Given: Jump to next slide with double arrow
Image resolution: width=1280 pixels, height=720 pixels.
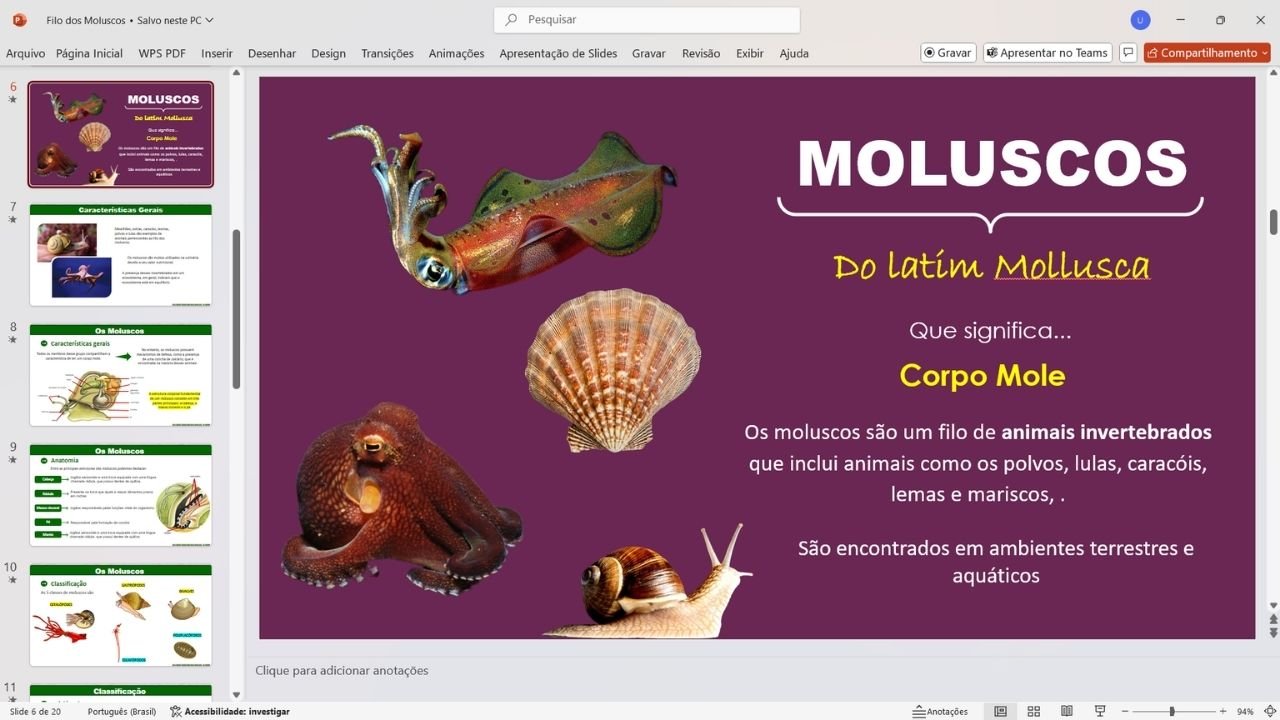Looking at the screenshot, I should (x=1273, y=633).
